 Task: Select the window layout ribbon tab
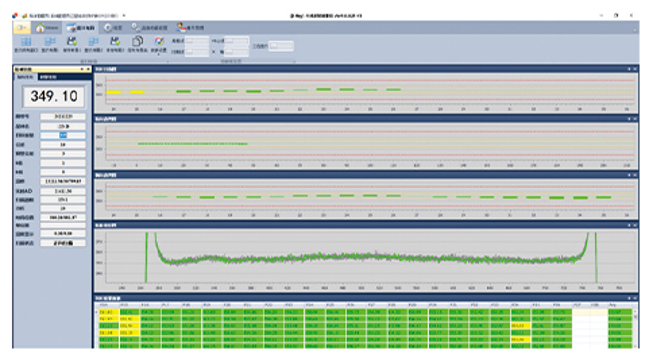click(80, 28)
